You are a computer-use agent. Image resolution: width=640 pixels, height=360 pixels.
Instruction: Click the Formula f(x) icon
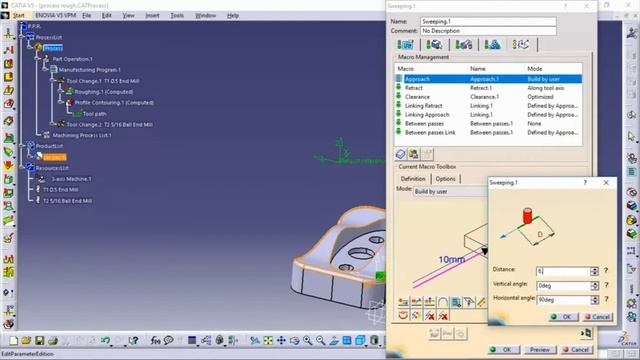pyautogui.click(x=155, y=340)
